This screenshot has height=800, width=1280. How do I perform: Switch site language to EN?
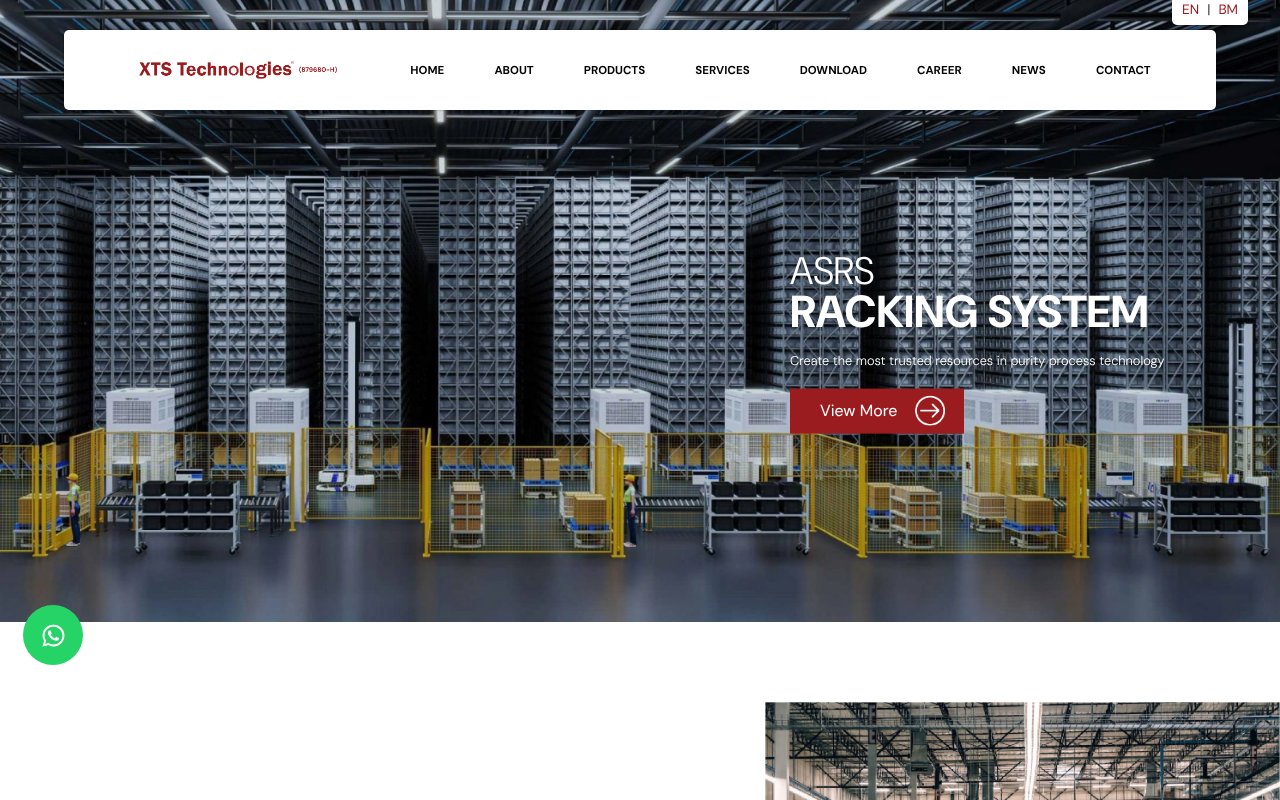pyautogui.click(x=1190, y=9)
